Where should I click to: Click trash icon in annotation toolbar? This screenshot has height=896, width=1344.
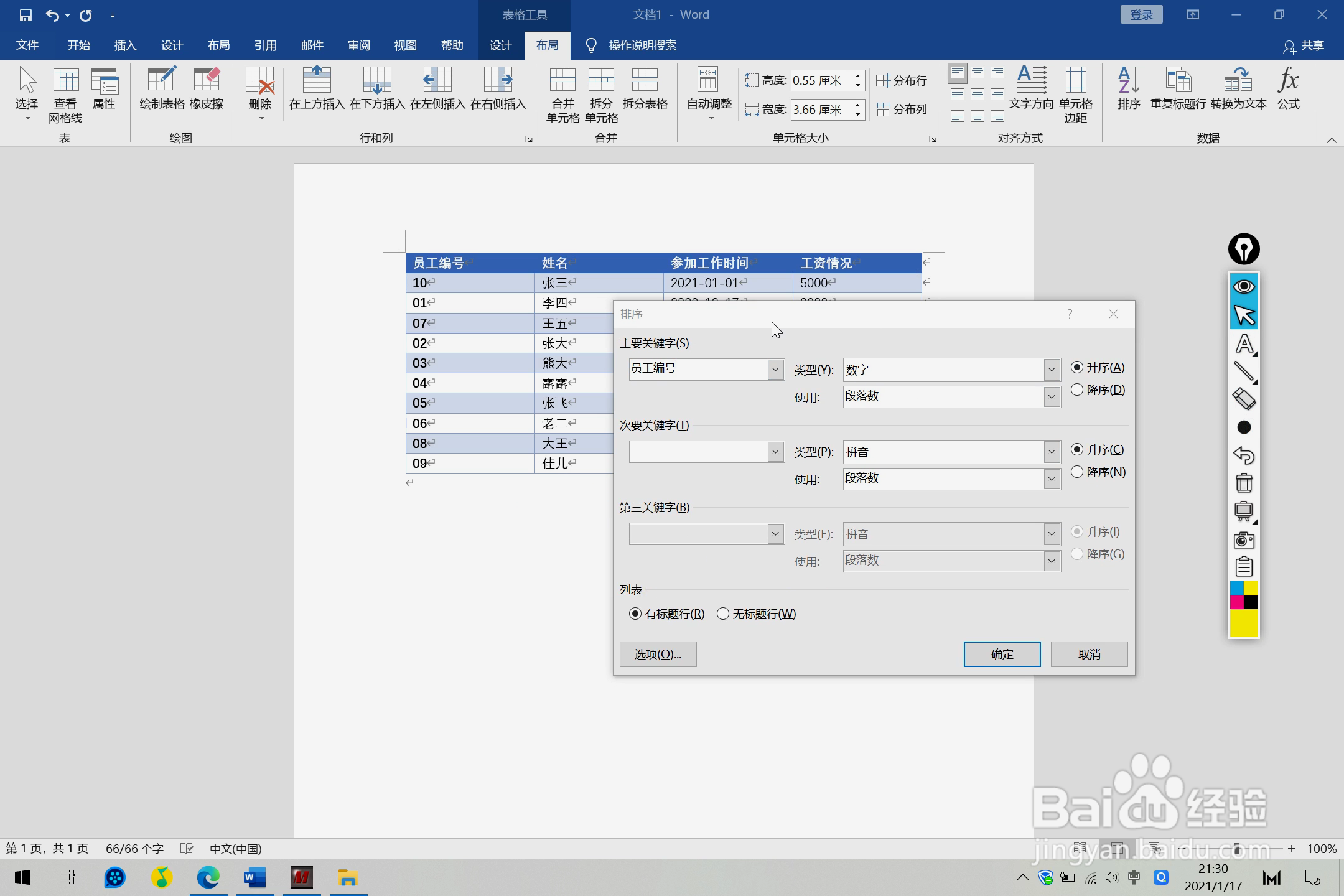1244,483
